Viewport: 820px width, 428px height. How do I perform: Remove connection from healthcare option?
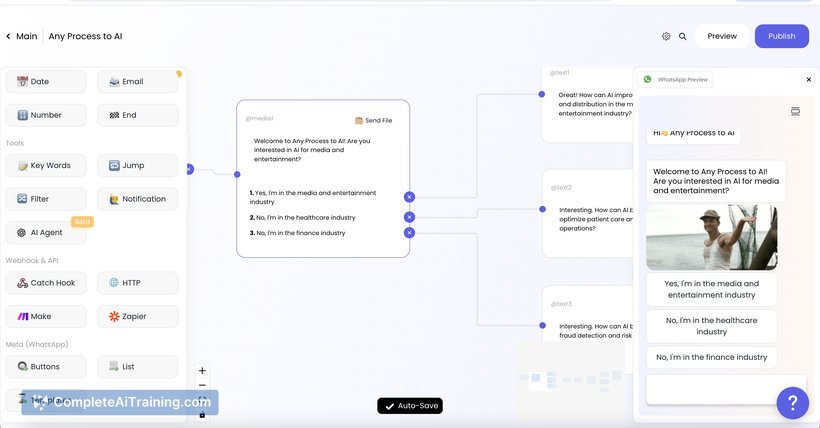click(409, 217)
